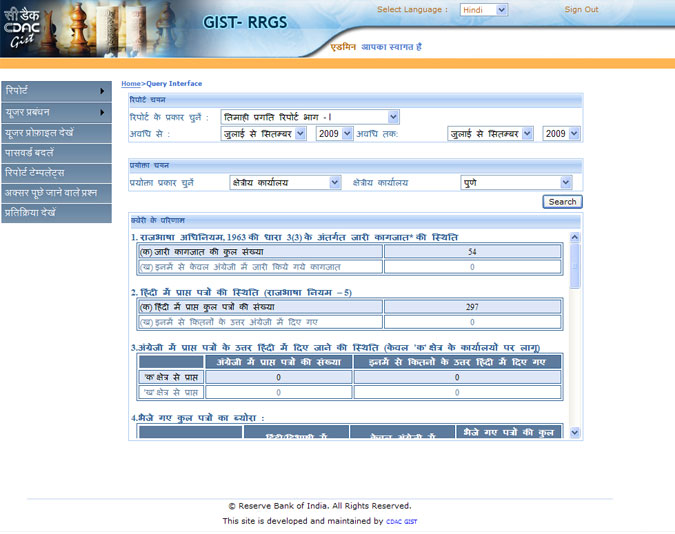Expand the रिपोर्ट sidebar submenu arrow
Viewport: 675px width, 534px height.
tap(102, 91)
